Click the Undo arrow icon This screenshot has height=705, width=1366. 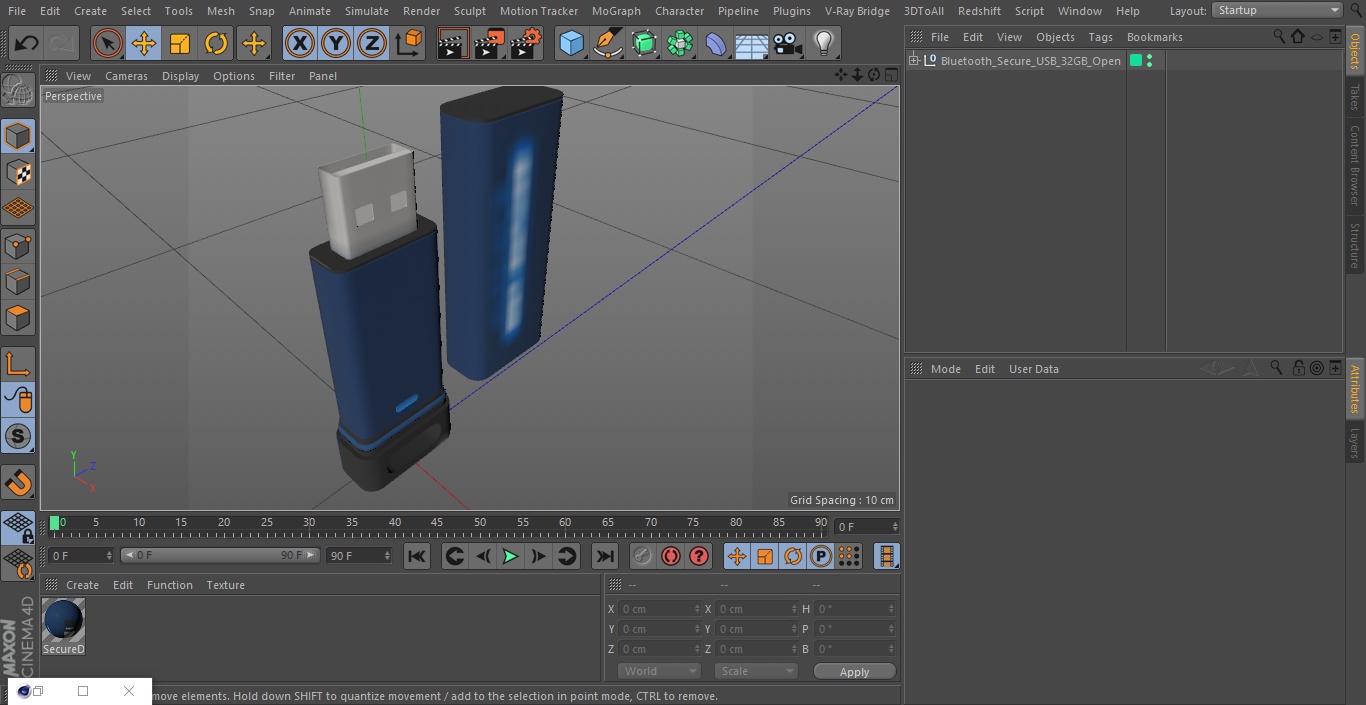[x=27, y=43]
